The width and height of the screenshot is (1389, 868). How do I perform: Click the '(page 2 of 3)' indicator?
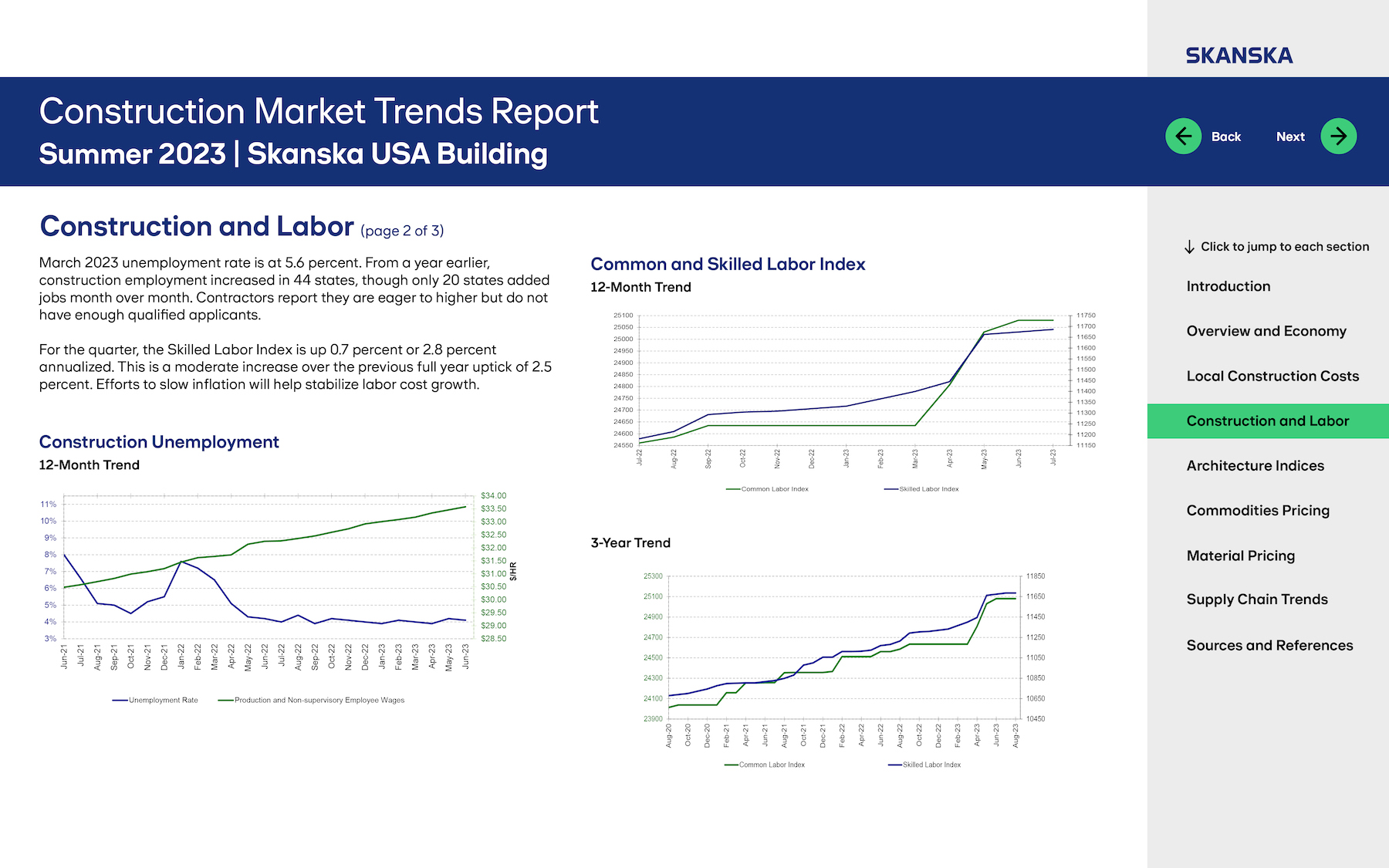pyautogui.click(x=402, y=231)
